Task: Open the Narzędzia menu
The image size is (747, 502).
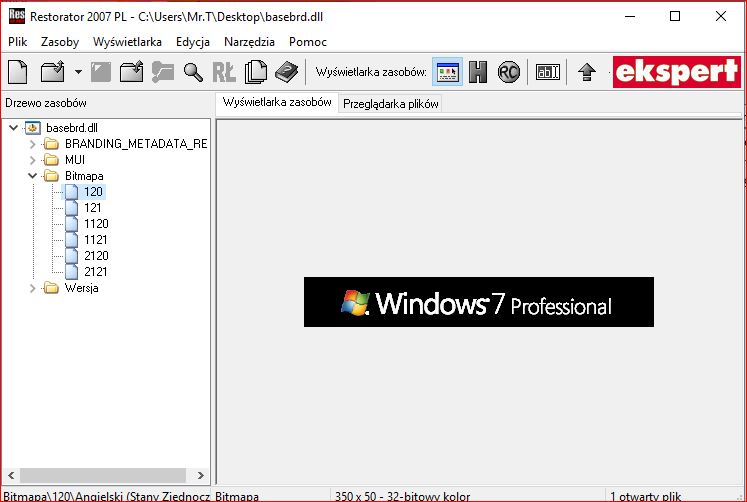Action: pyautogui.click(x=249, y=42)
